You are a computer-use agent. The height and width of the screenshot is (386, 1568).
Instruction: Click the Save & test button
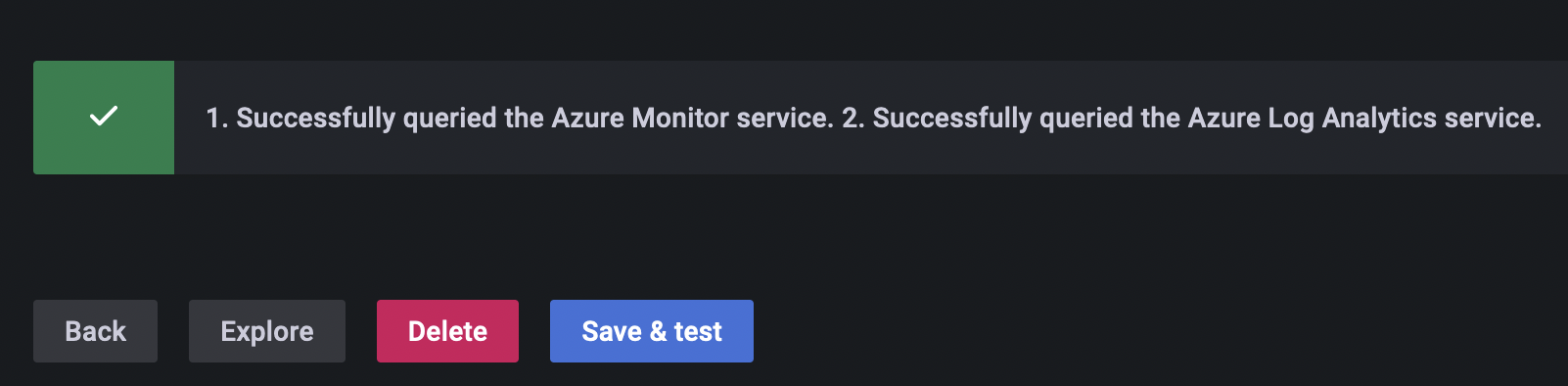coord(652,331)
